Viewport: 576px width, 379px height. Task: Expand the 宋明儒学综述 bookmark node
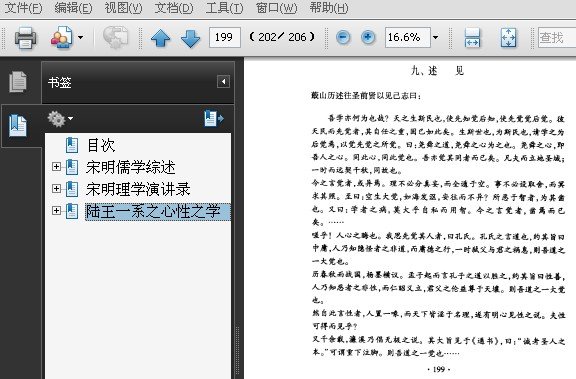click(56, 167)
